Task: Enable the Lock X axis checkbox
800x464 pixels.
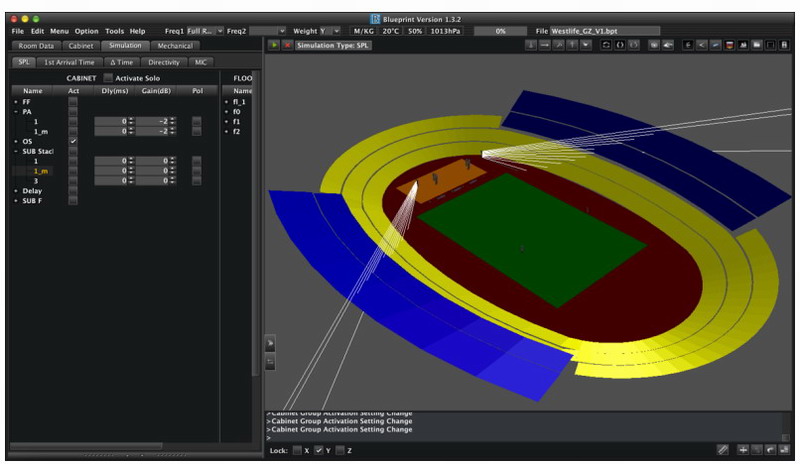Action: [297, 451]
